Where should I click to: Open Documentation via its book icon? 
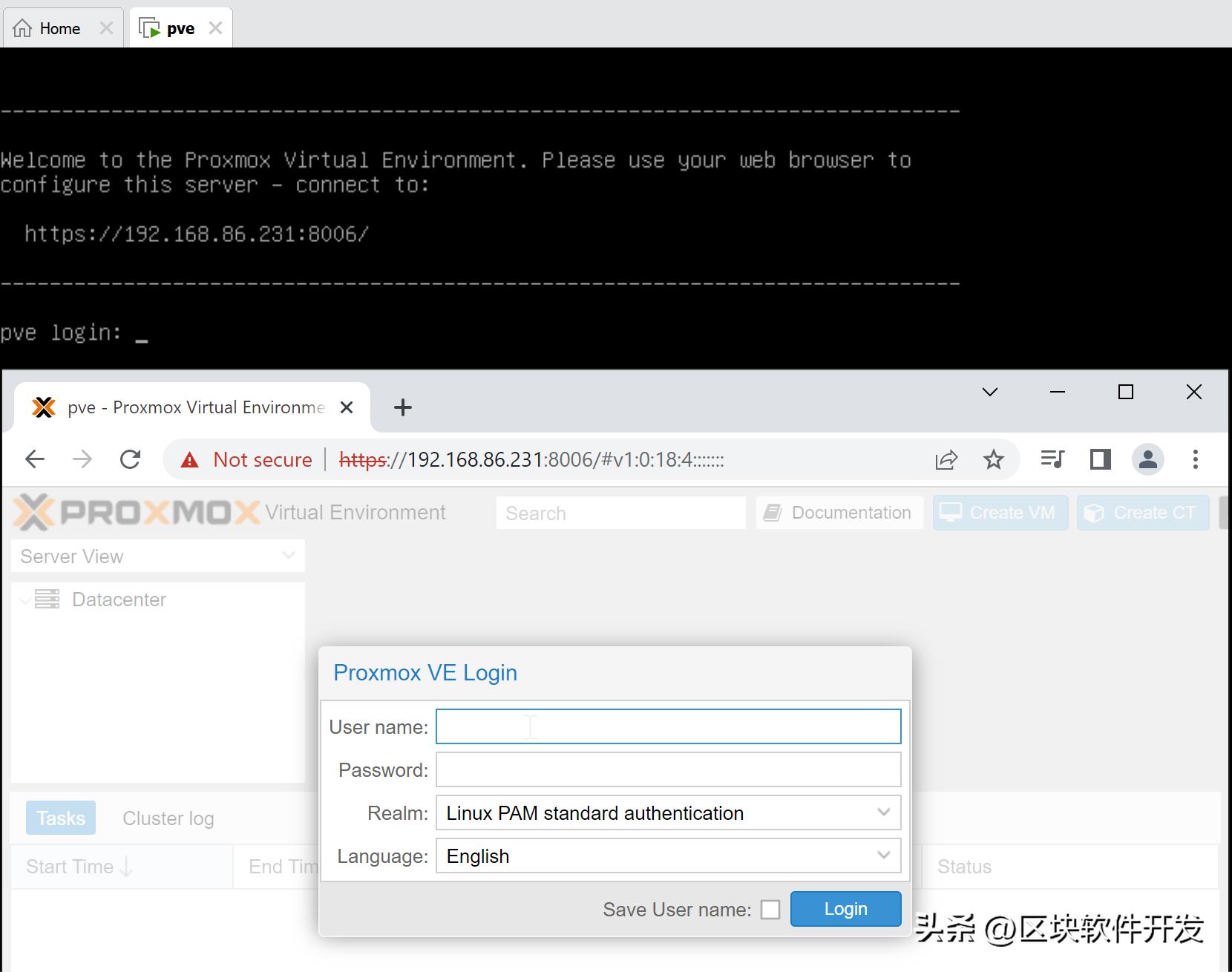[x=774, y=512]
